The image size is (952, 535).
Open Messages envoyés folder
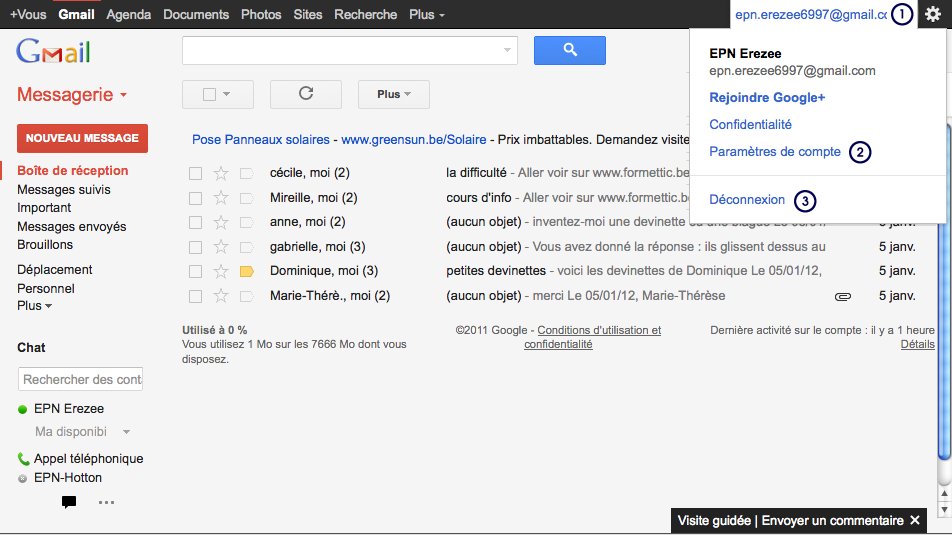pos(72,227)
